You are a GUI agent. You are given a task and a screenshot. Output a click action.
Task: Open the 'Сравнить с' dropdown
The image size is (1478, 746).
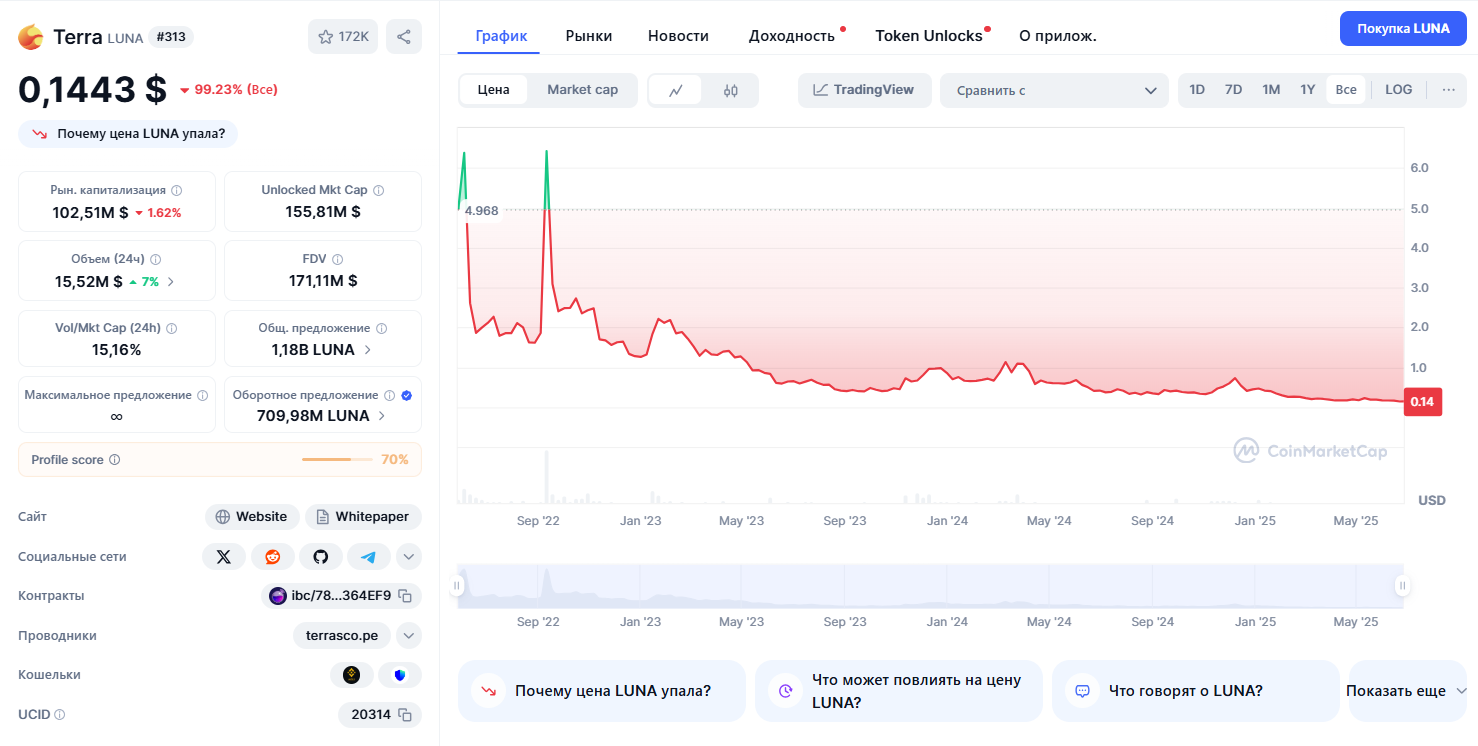(x=1054, y=91)
